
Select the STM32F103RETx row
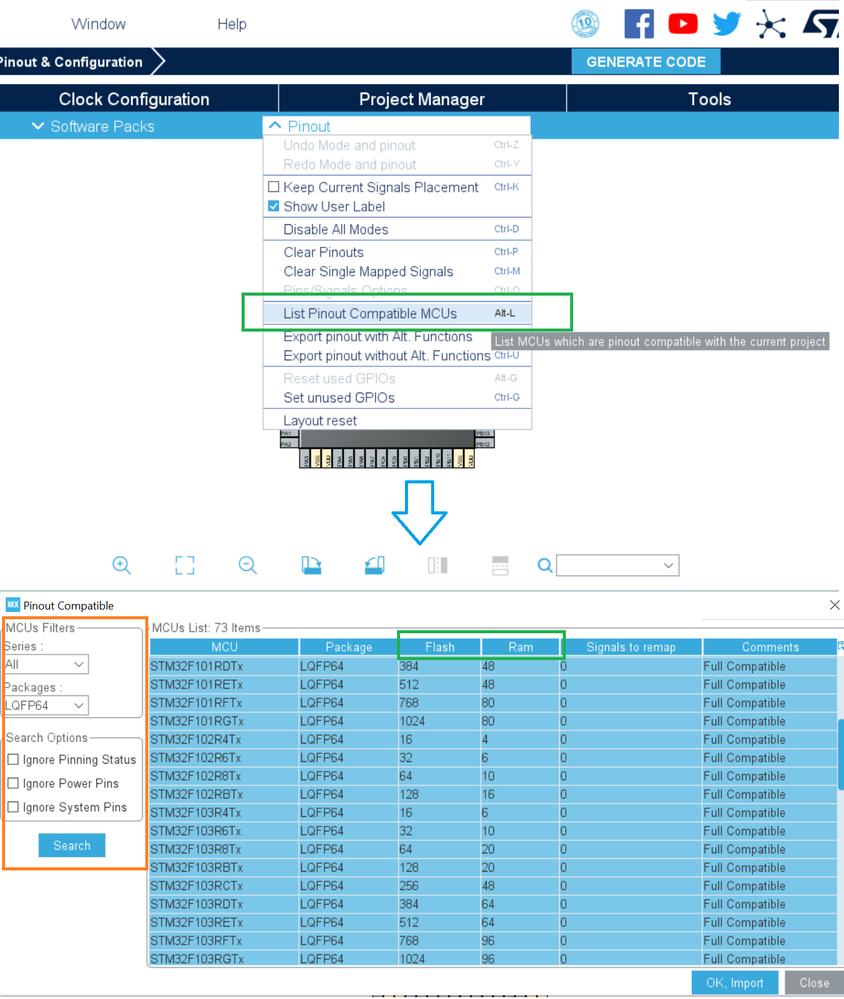tap(493, 923)
